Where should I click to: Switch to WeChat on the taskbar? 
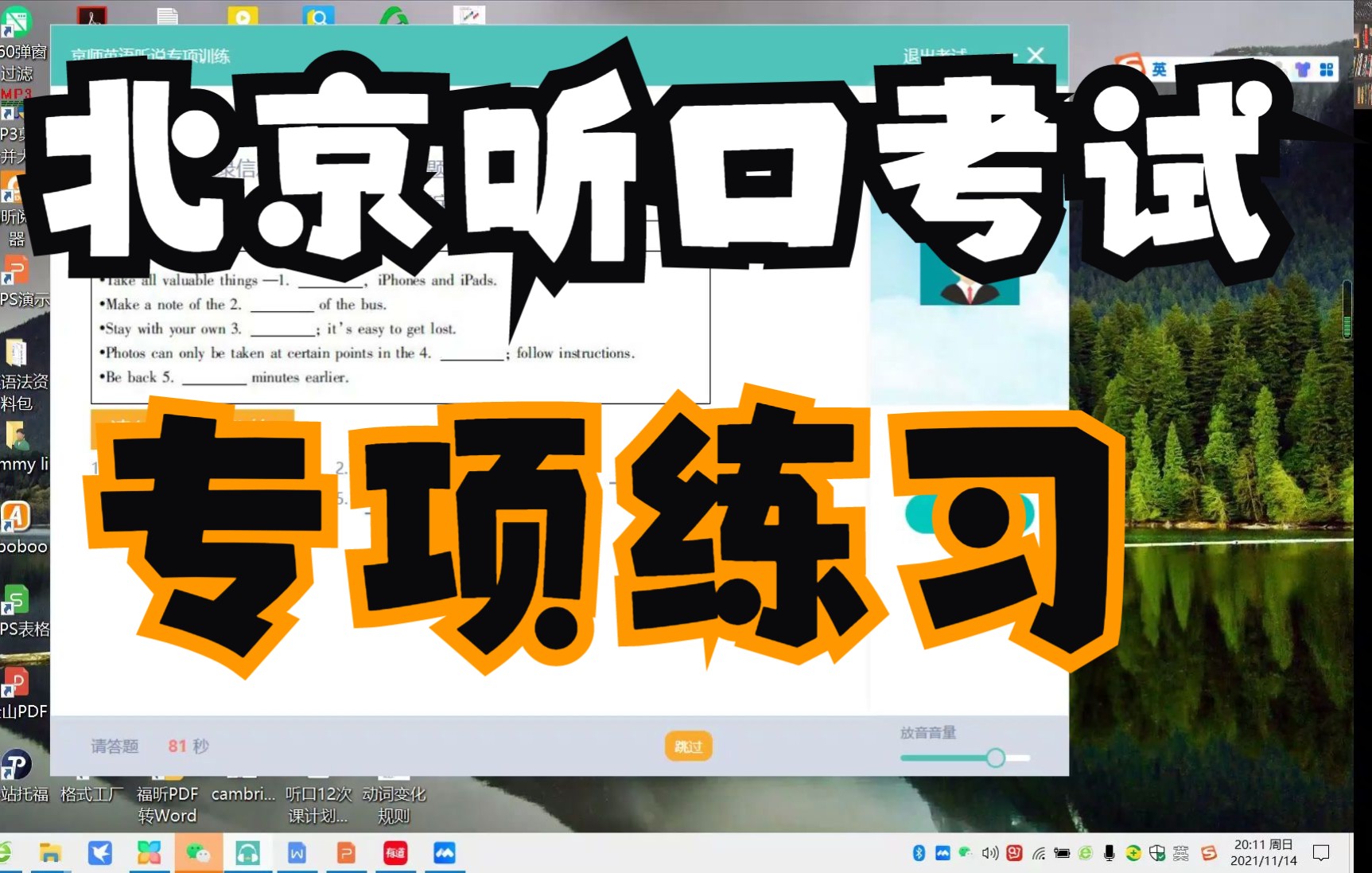[x=198, y=853]
